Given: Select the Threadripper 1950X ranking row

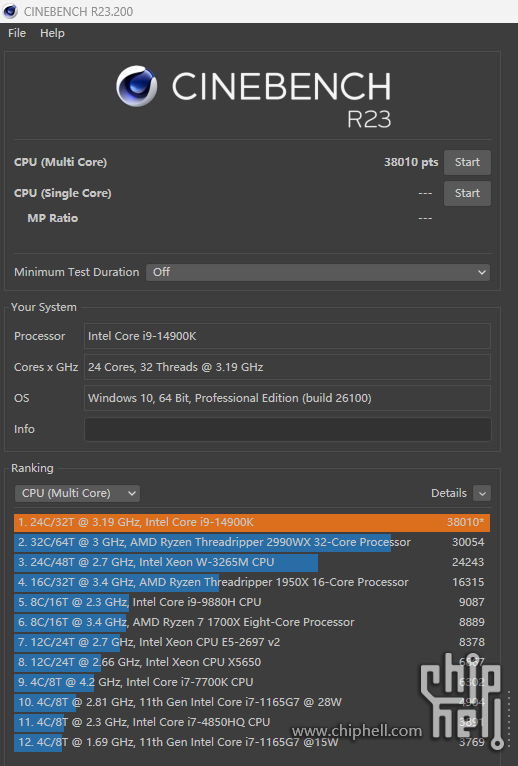Looking at the screenshot, I should pos(252,582).
